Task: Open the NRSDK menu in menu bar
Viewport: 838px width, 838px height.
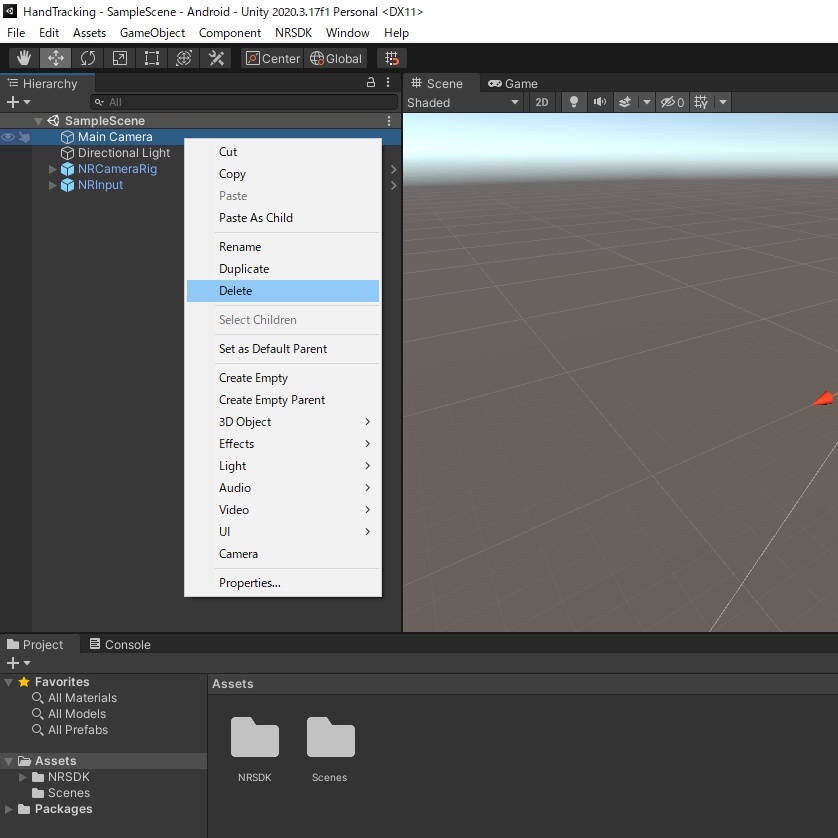Action: coord(293,33)
